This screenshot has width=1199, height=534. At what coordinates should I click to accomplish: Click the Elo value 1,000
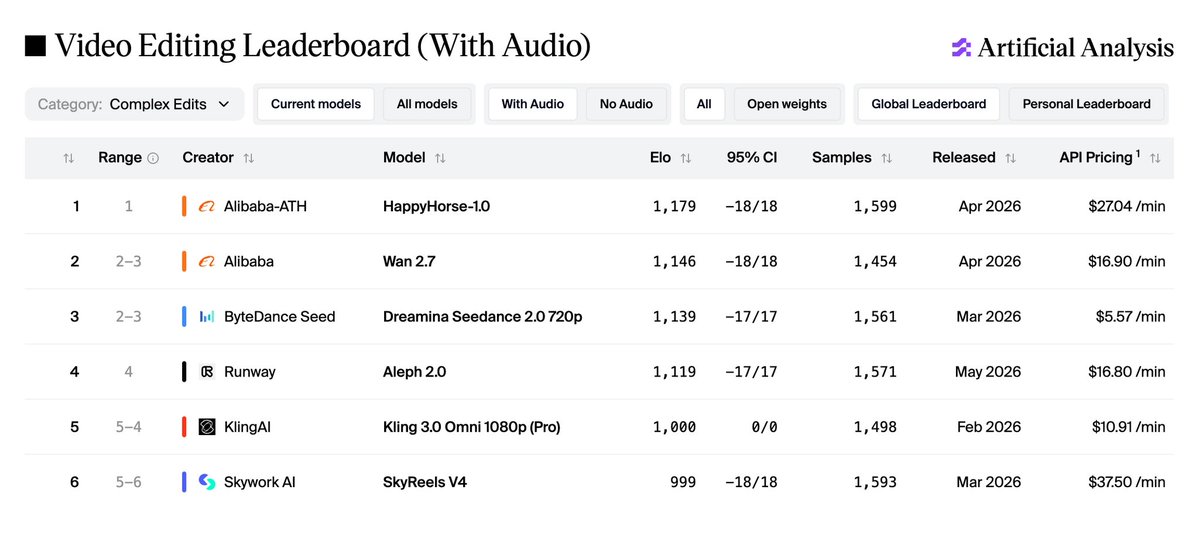[674, 427]
